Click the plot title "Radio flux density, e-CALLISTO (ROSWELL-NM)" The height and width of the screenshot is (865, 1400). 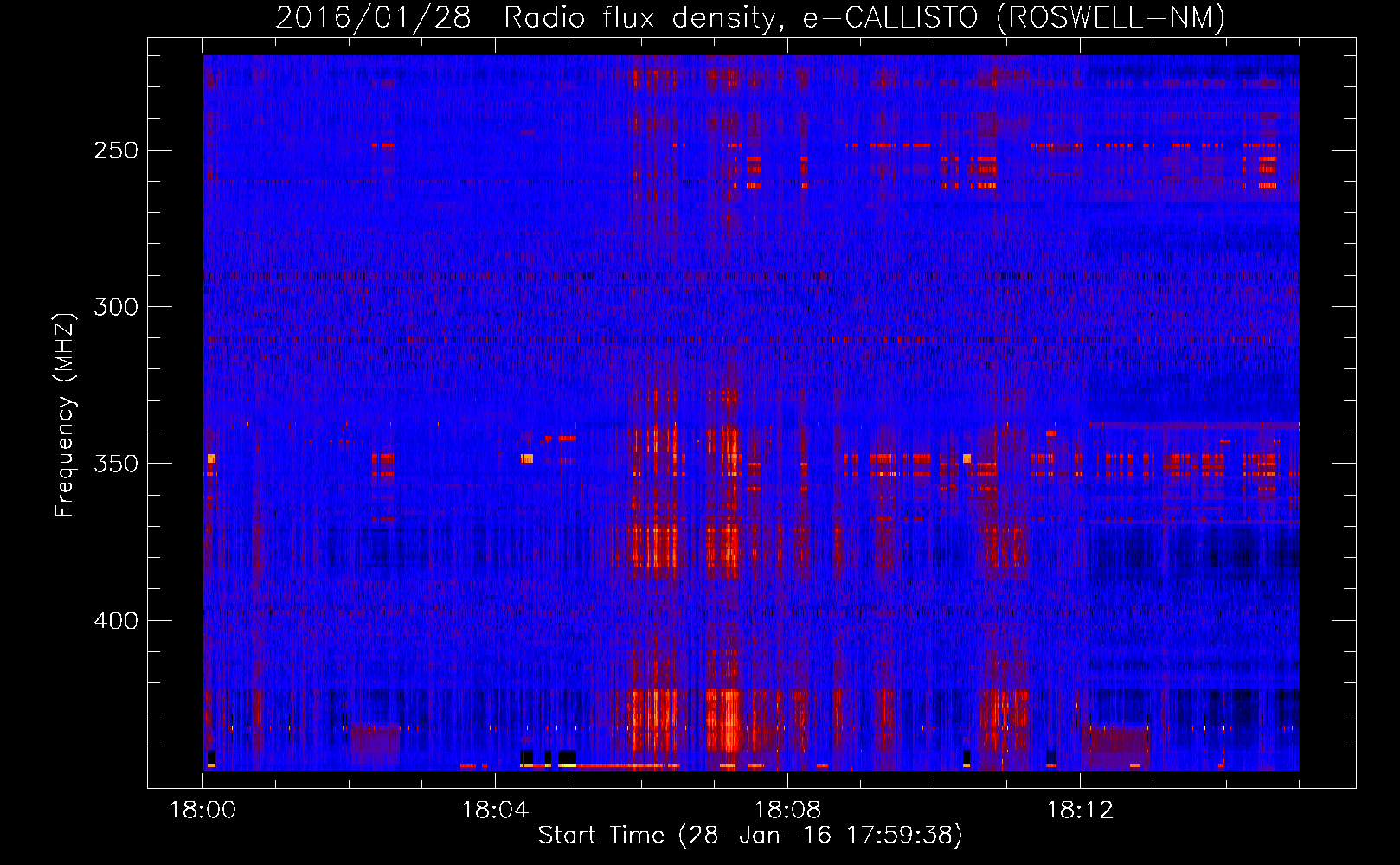click(x=864, y=17)
